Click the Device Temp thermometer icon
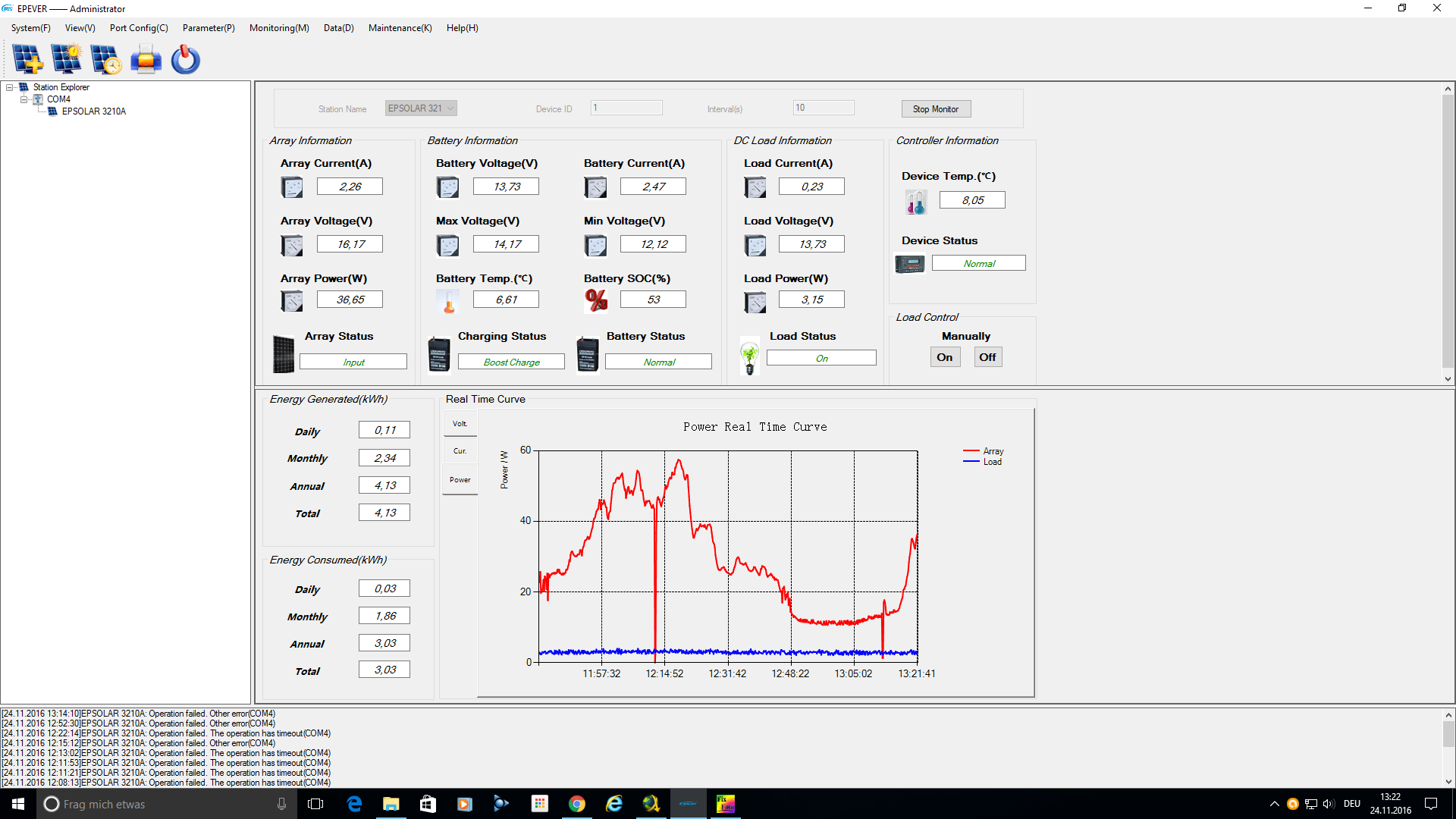This screenshot has height=819, width=1456. 915,202
